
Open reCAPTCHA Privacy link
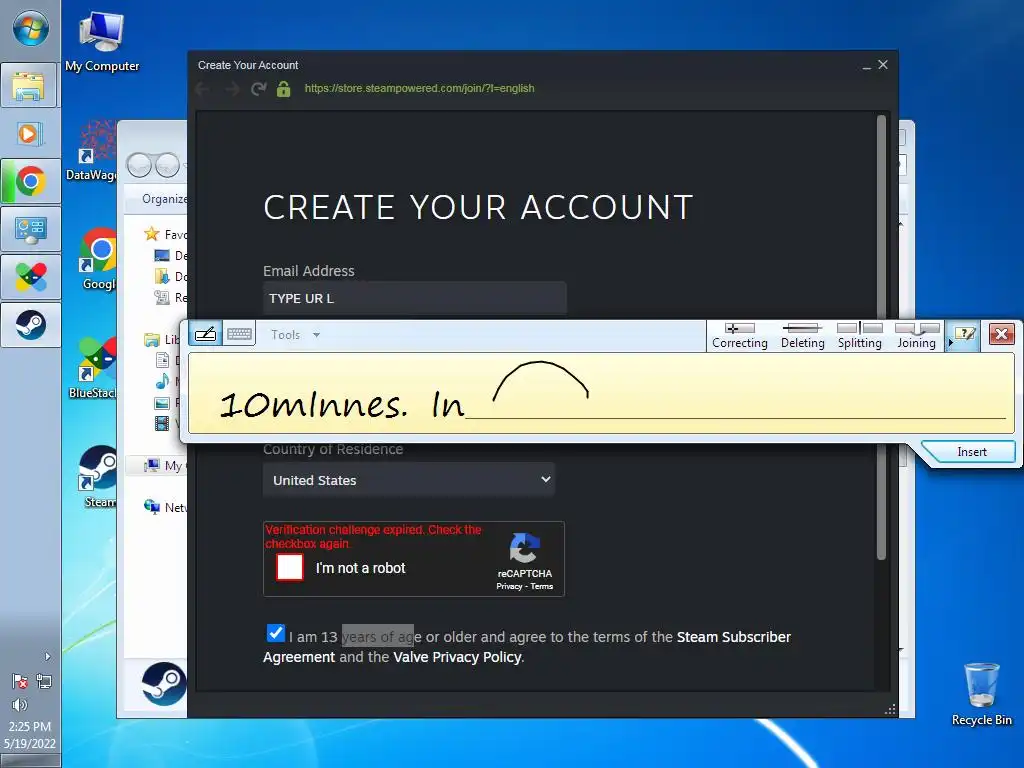(x=509, y=586)
